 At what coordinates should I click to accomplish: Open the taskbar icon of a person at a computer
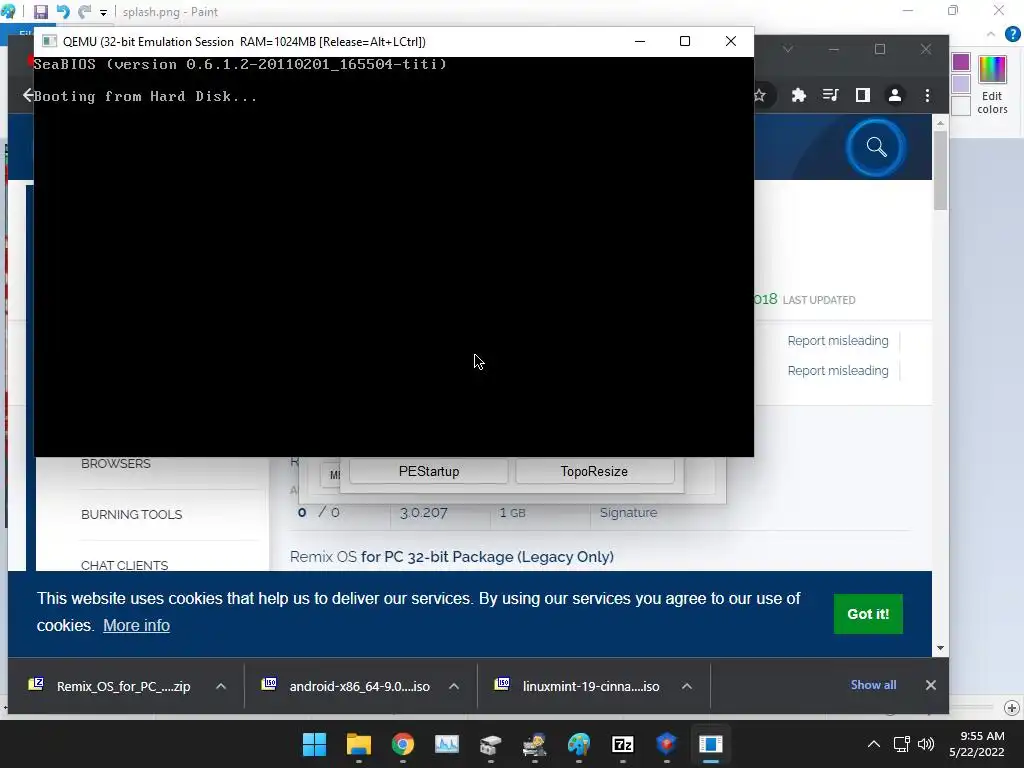point(534,744)
